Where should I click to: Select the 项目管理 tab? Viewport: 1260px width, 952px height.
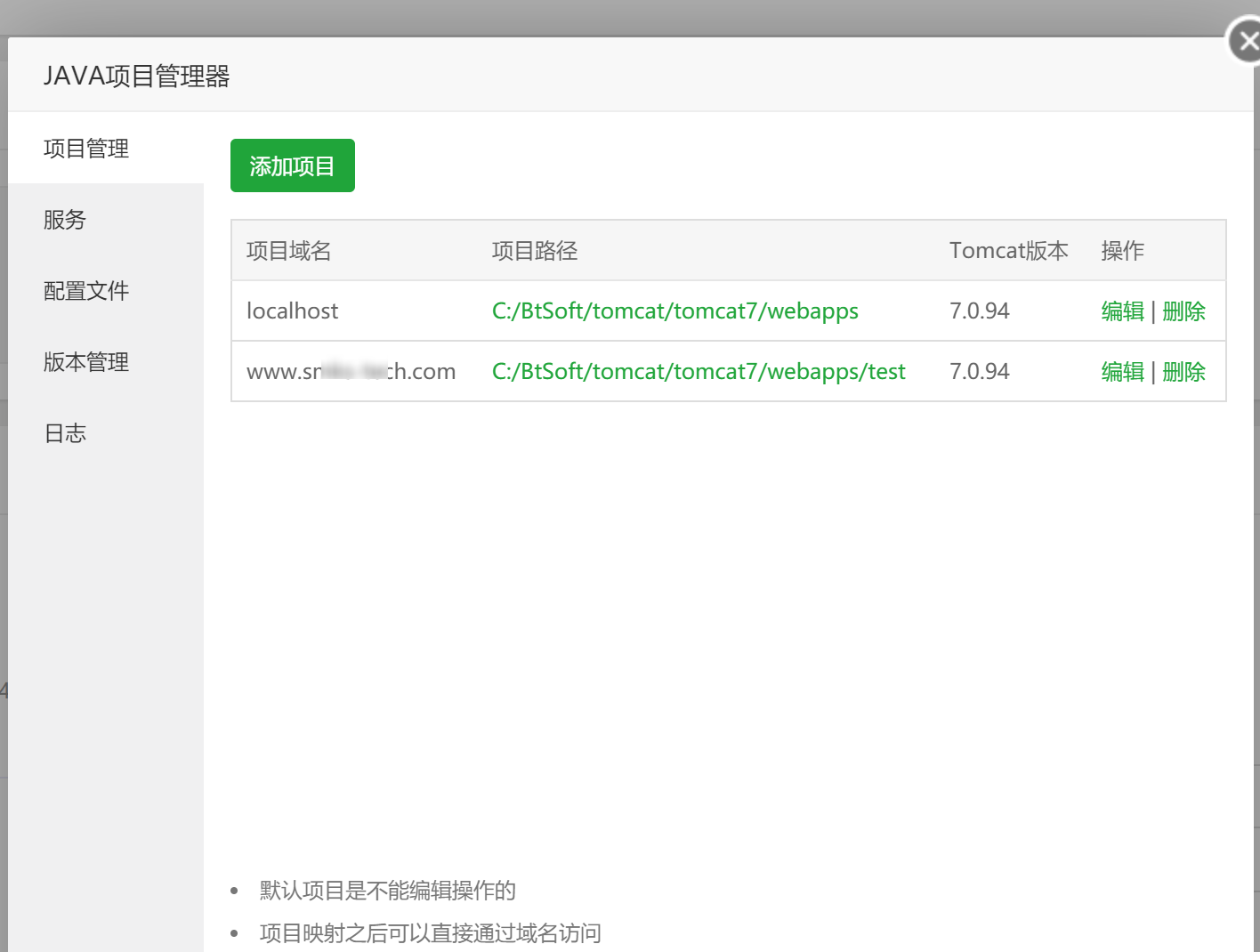106,148
